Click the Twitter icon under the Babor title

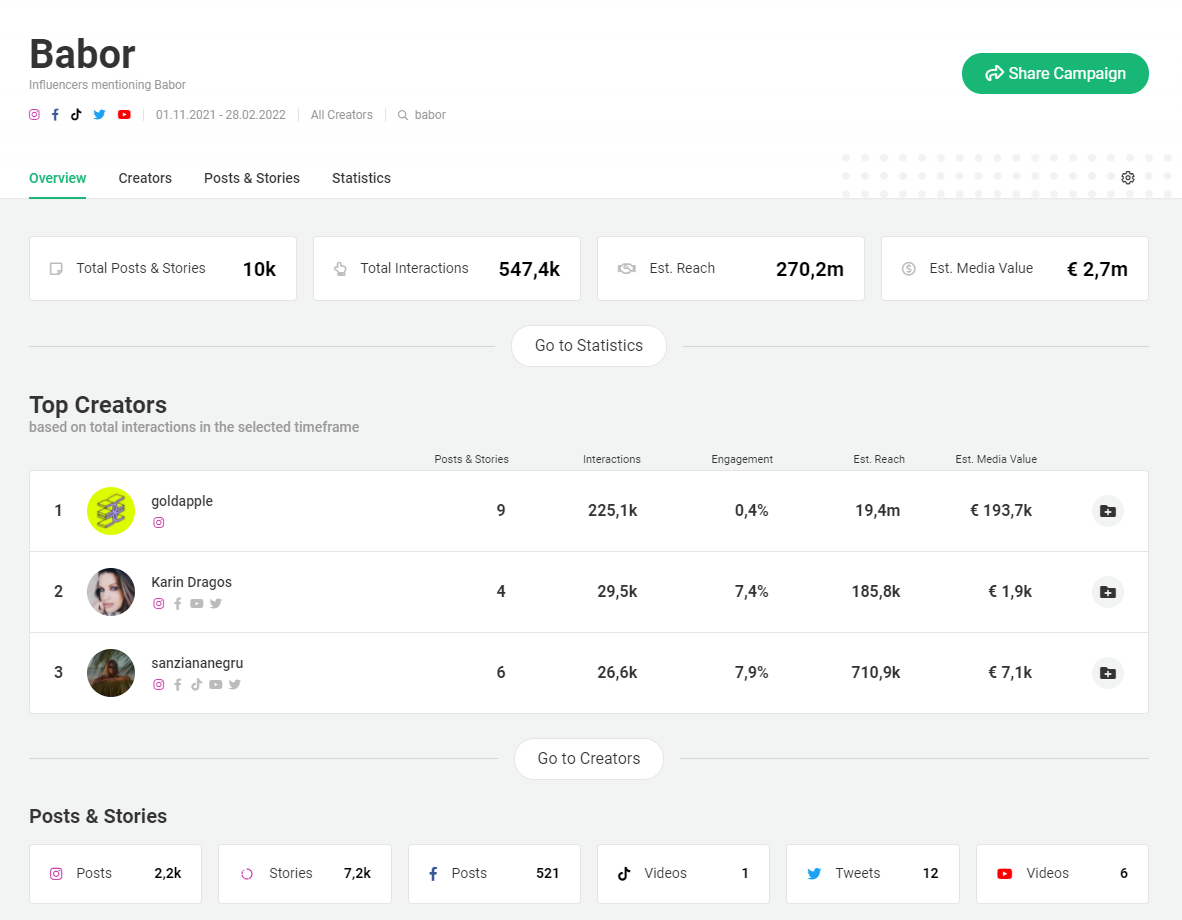(100, 115)
